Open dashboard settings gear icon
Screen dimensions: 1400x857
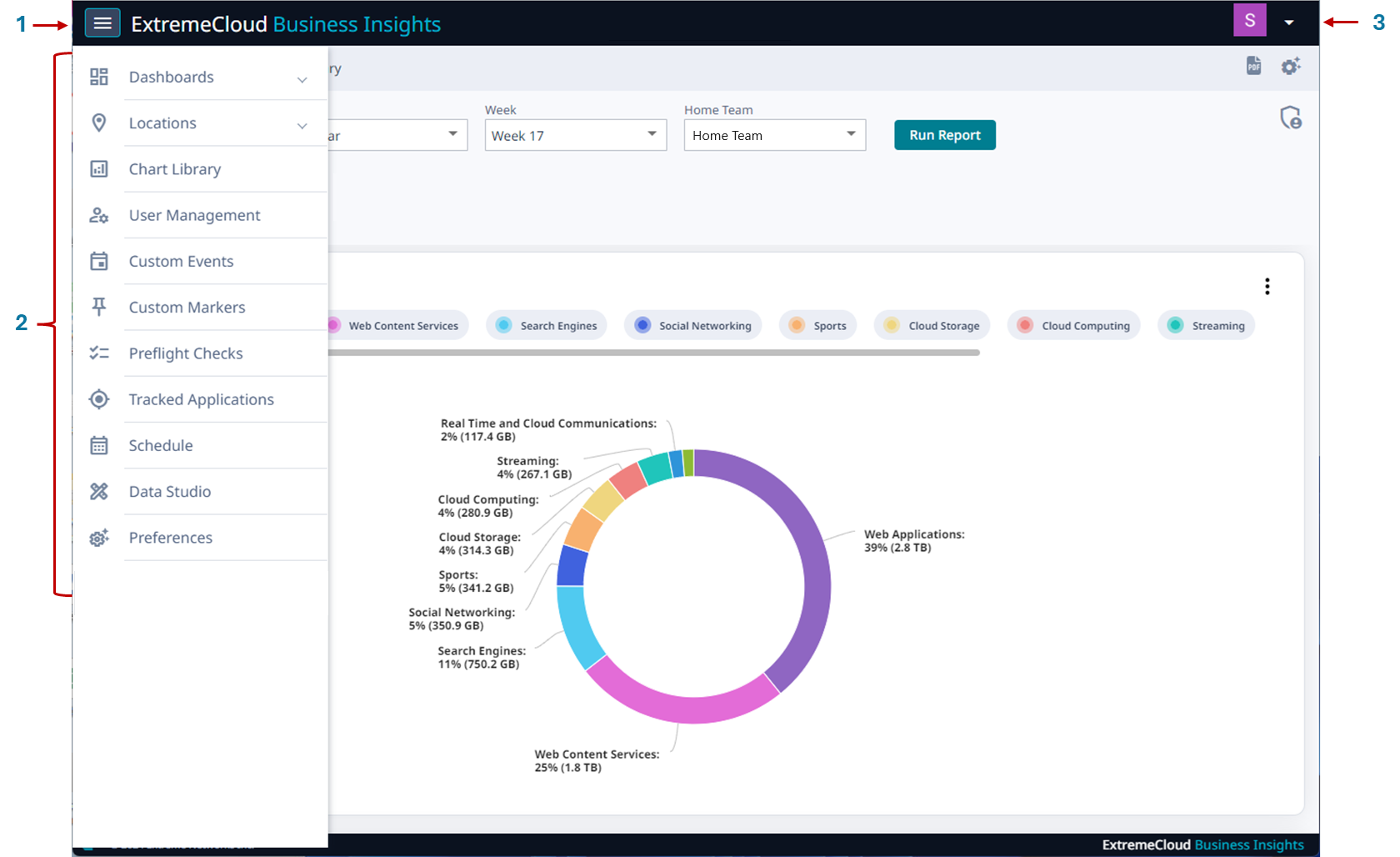tap(1291, 66)
